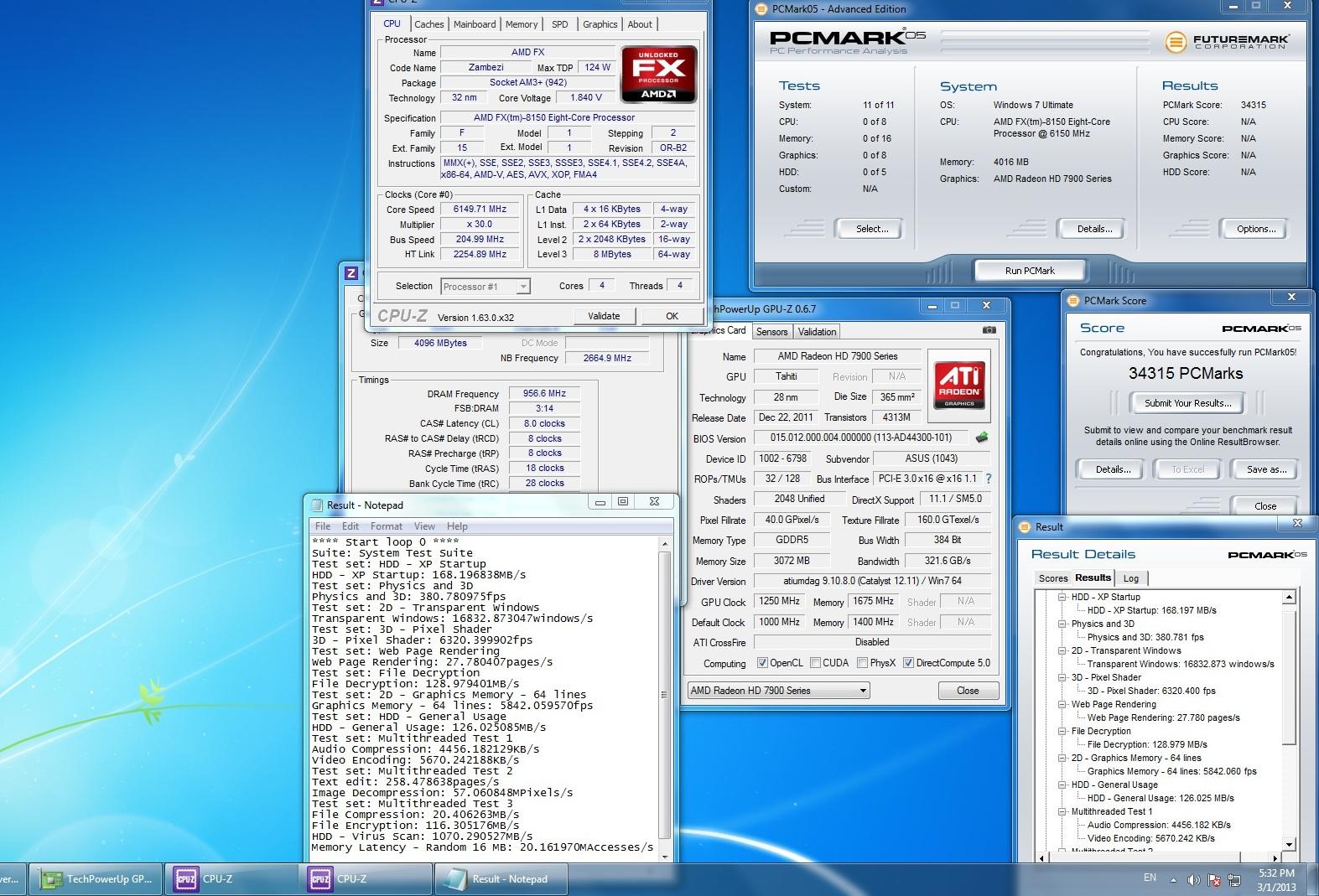Click the Close button in GPU-Z
This screenshot has width=1319, height=896.
coord(968,691)
